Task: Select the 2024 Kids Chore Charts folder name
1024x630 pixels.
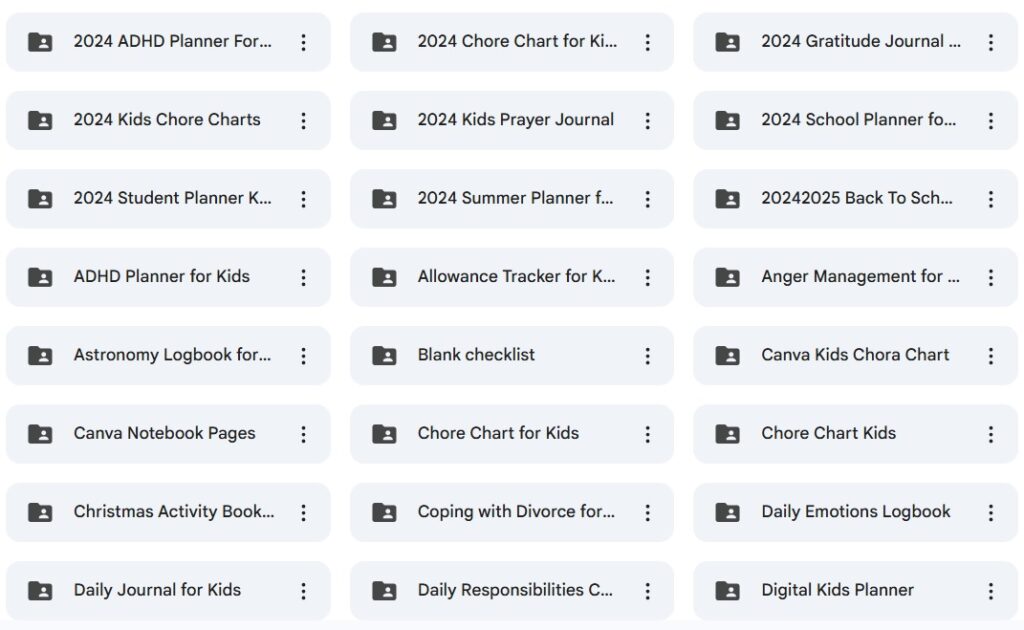Action: pos(167,119)
